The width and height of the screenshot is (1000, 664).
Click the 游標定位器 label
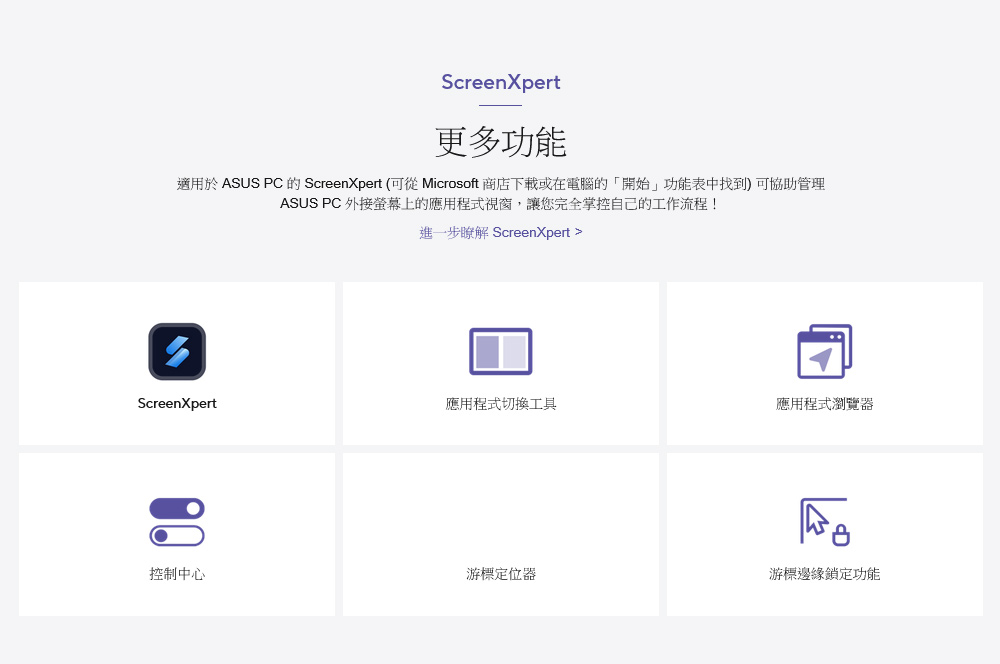[501, 574]
